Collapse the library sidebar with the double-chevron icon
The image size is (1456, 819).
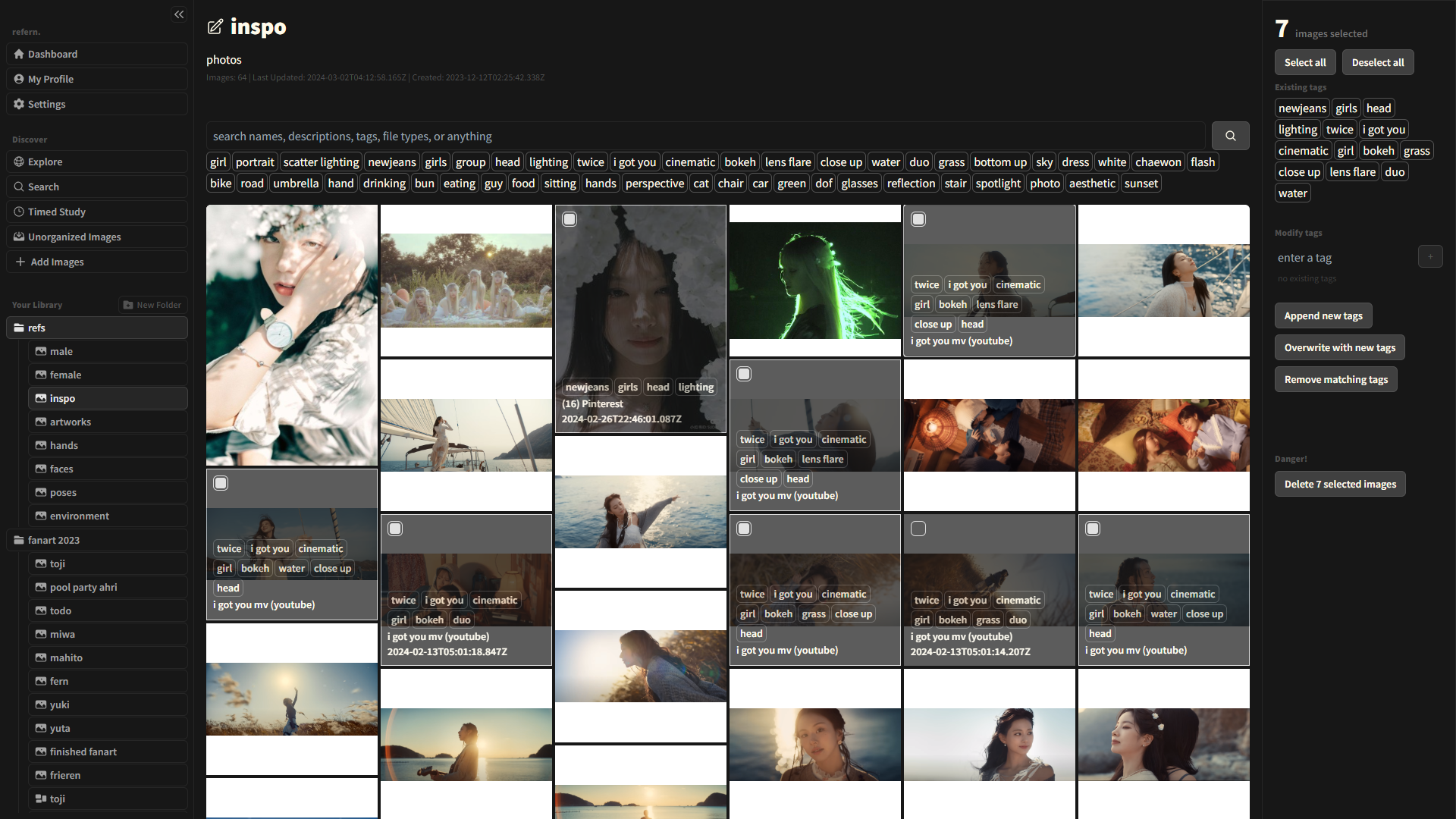(x=179, y=14)
